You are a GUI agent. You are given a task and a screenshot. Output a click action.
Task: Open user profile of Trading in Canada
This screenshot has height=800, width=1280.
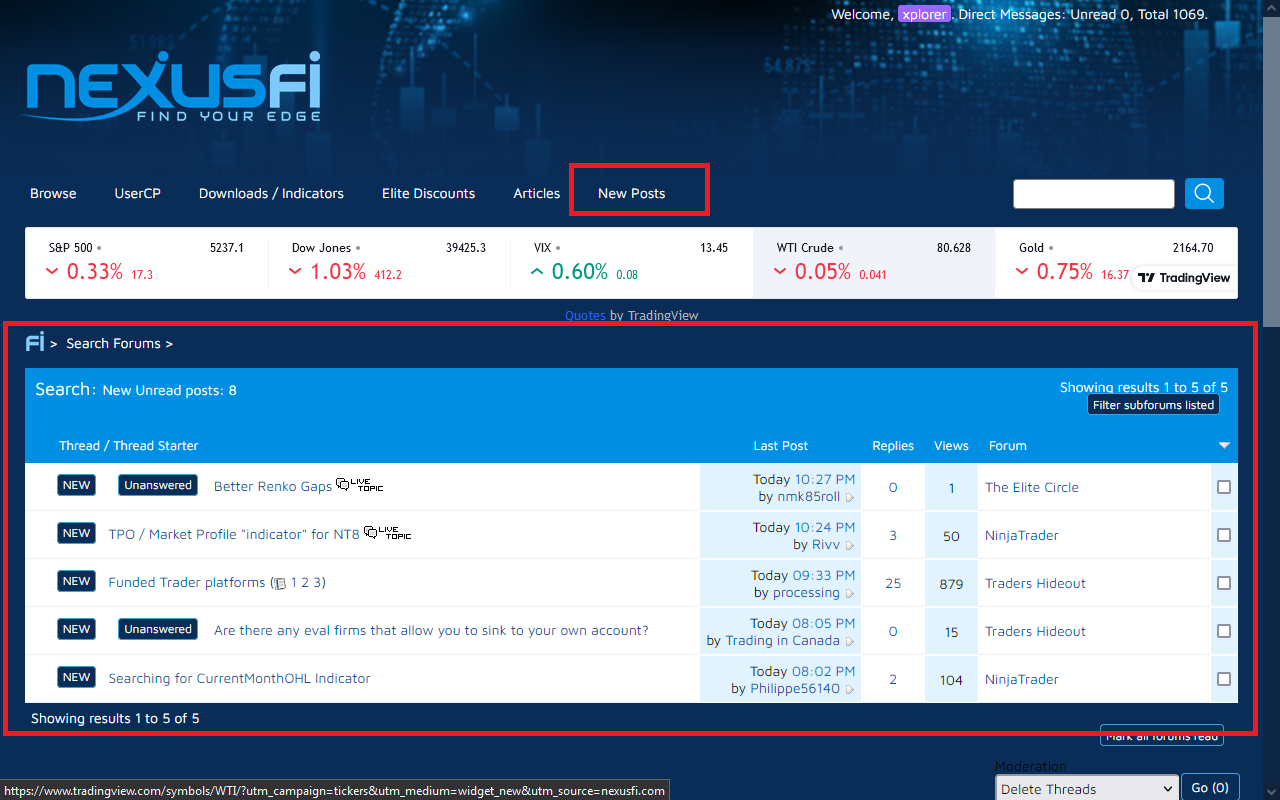[782, 640]
